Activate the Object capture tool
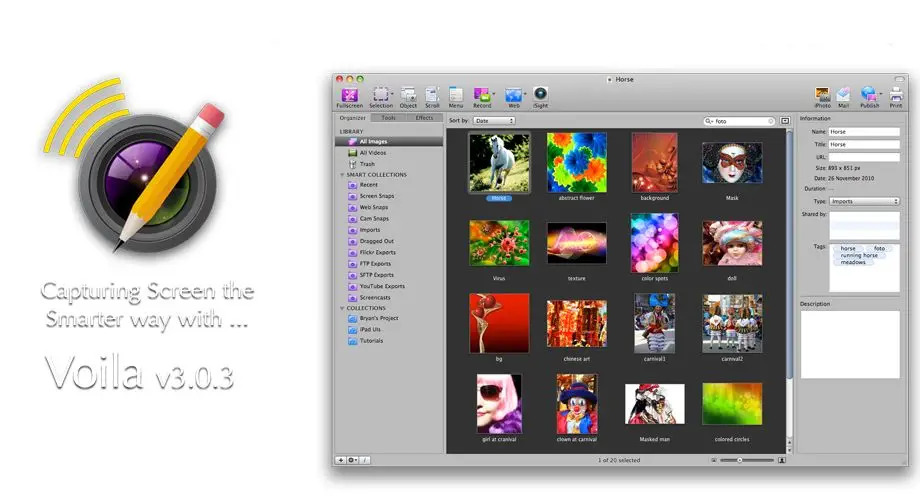The width and height of the screenshot is (920, 500). [408, 97]
